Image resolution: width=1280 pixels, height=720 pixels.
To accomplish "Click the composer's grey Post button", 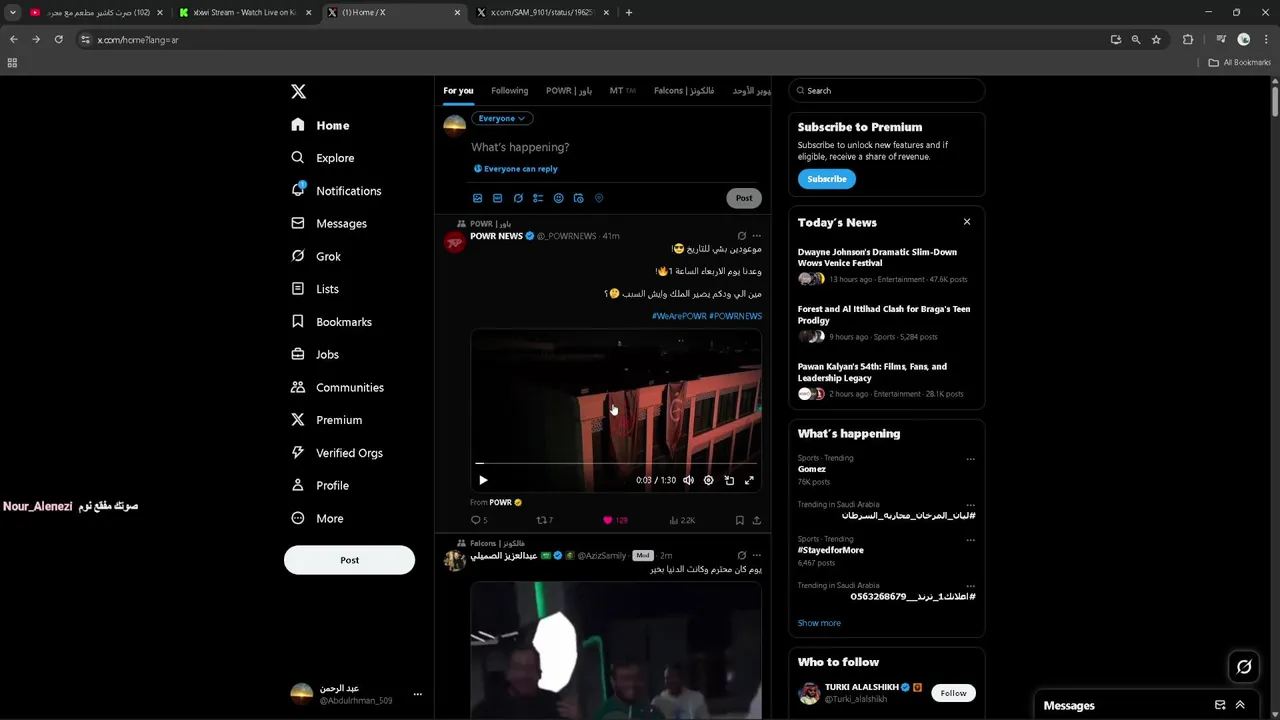I will pos(744,198).
